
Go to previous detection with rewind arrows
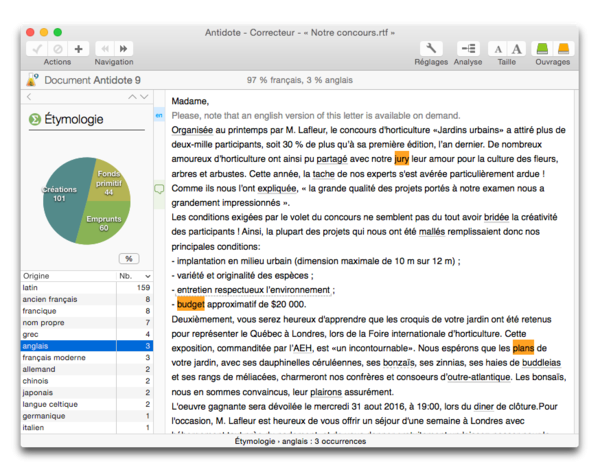pyautogui.click(x=104, y=49)
